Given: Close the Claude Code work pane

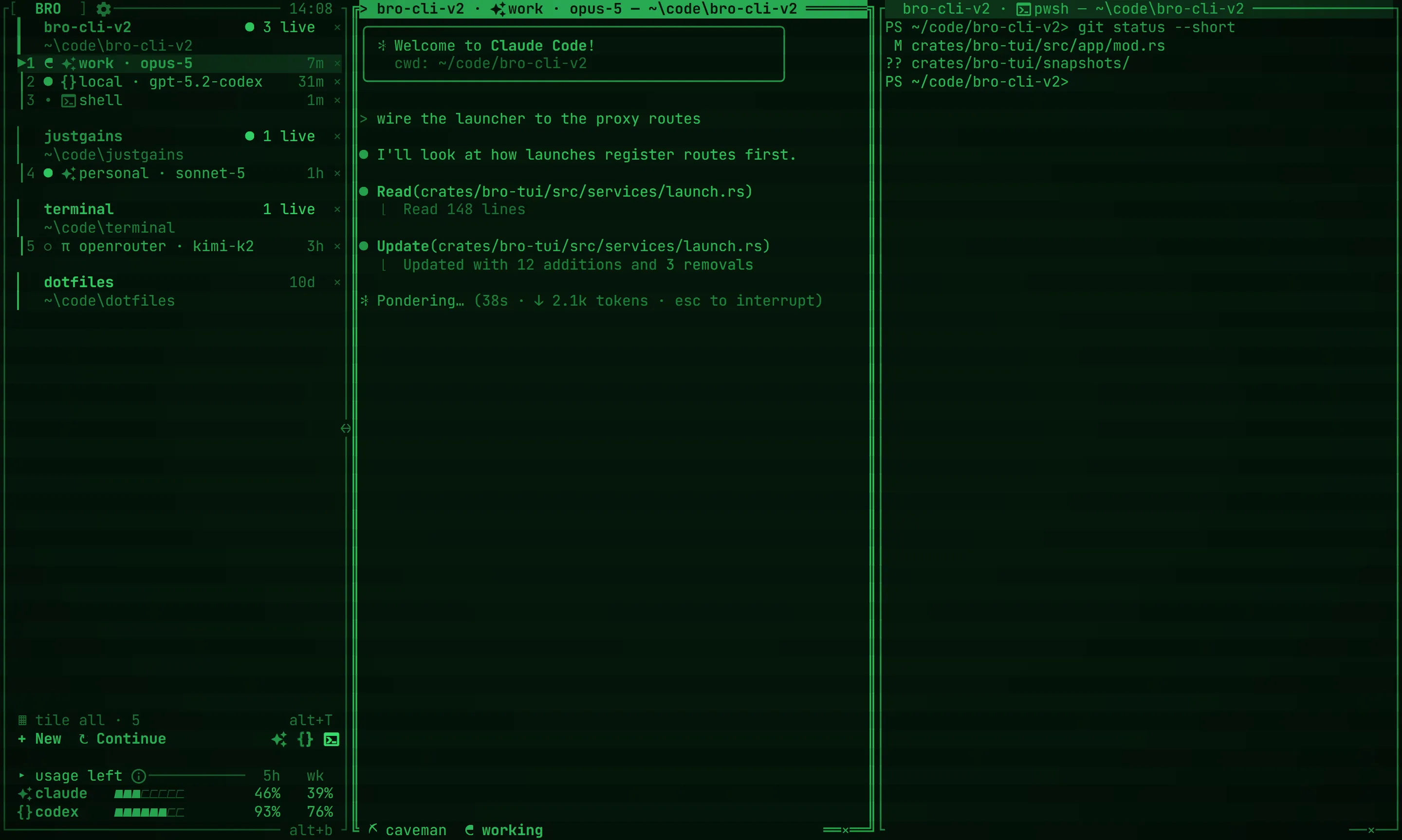Looking at the screenshot, I should coord(846,830).
